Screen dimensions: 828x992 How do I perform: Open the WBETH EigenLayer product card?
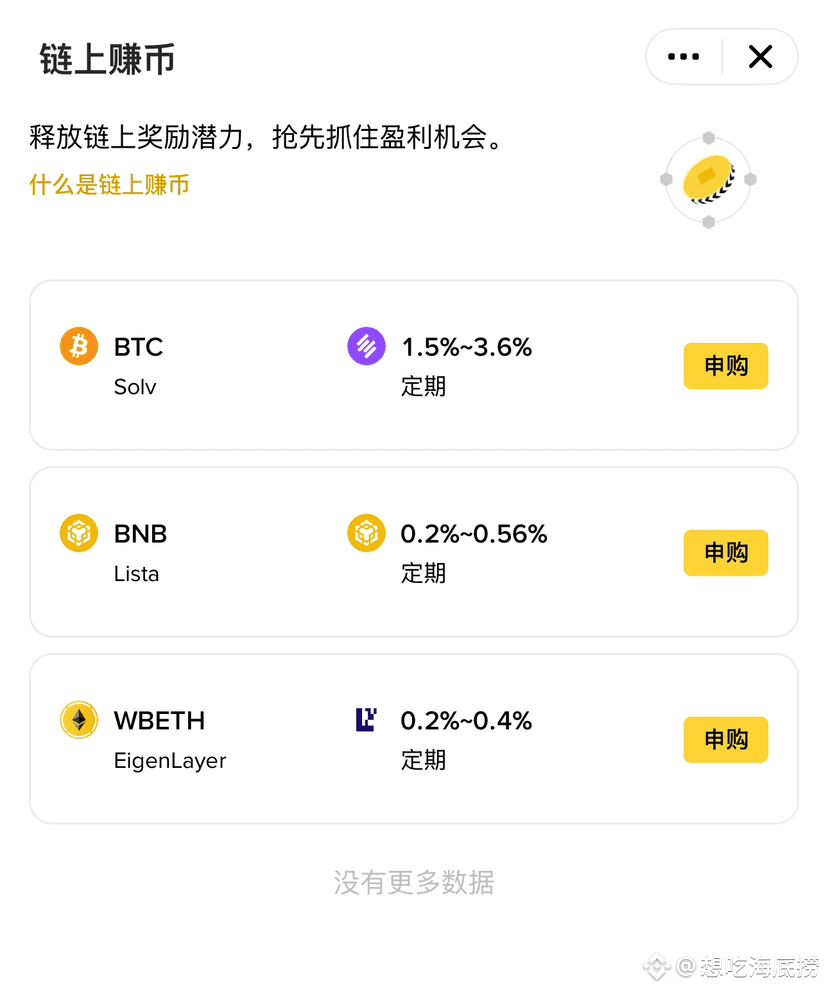414,739
